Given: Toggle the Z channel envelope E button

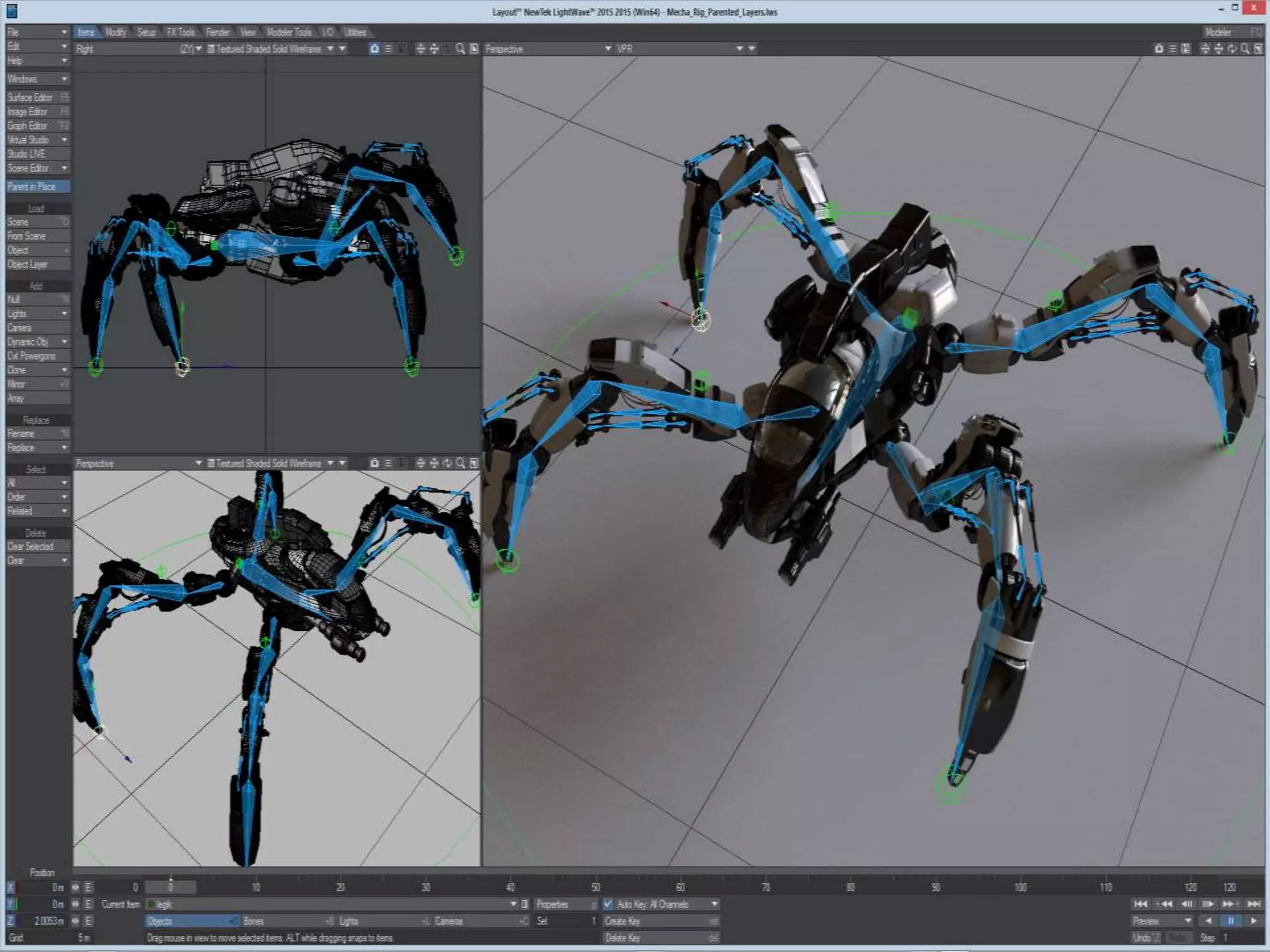Looking at the screenshot, I should point(88,921).
